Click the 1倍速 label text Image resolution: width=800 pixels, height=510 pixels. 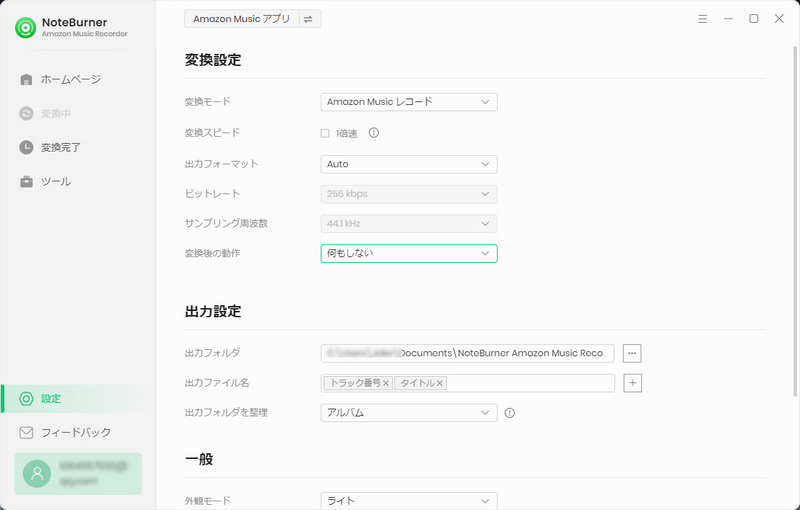click(346, 134)
